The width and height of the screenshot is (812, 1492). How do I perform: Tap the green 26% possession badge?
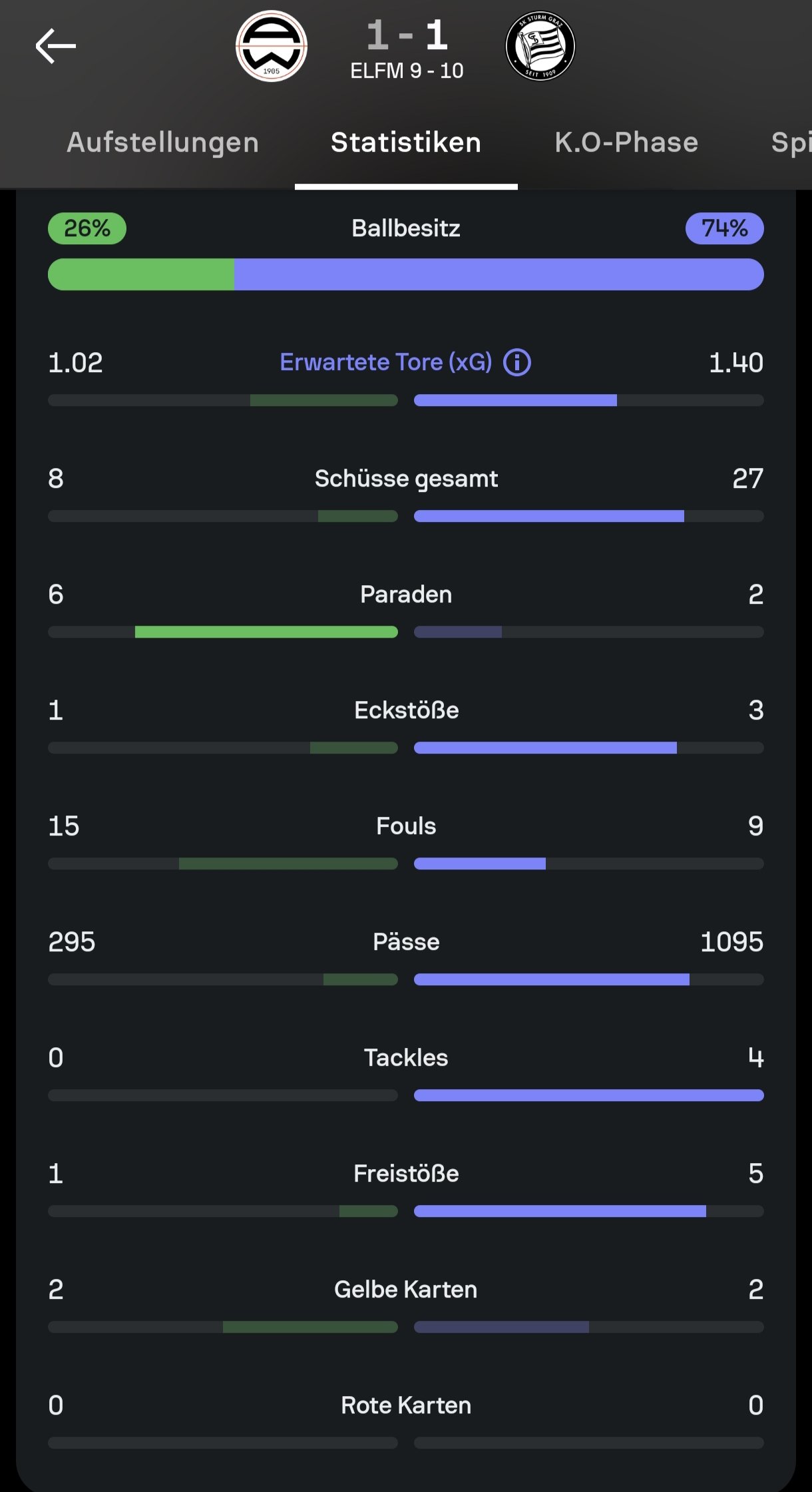coord(87,228)
